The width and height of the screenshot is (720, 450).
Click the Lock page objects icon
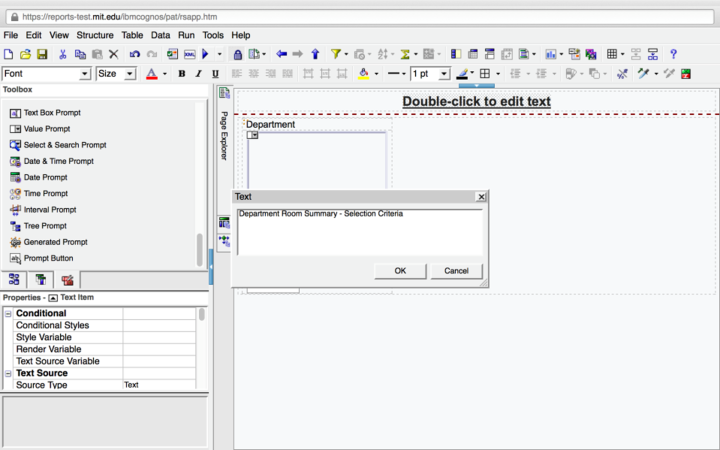tap(238, 54)
